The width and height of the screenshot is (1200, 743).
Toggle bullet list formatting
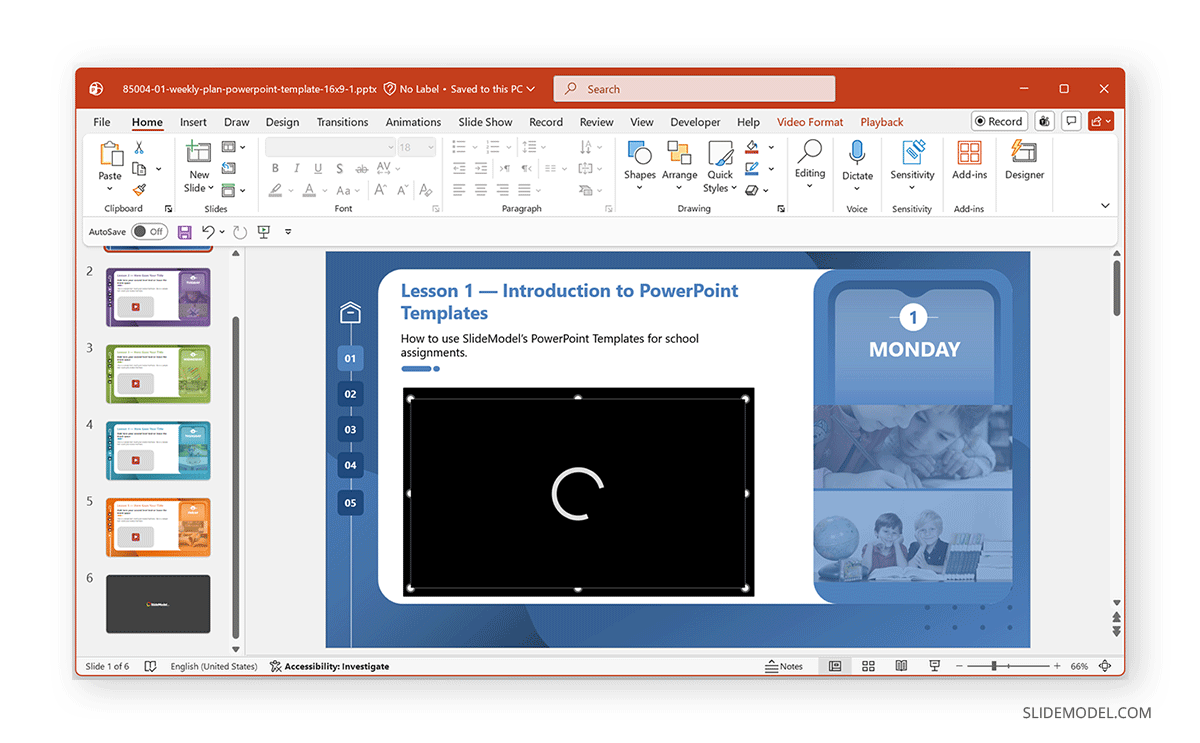[457, 146]
